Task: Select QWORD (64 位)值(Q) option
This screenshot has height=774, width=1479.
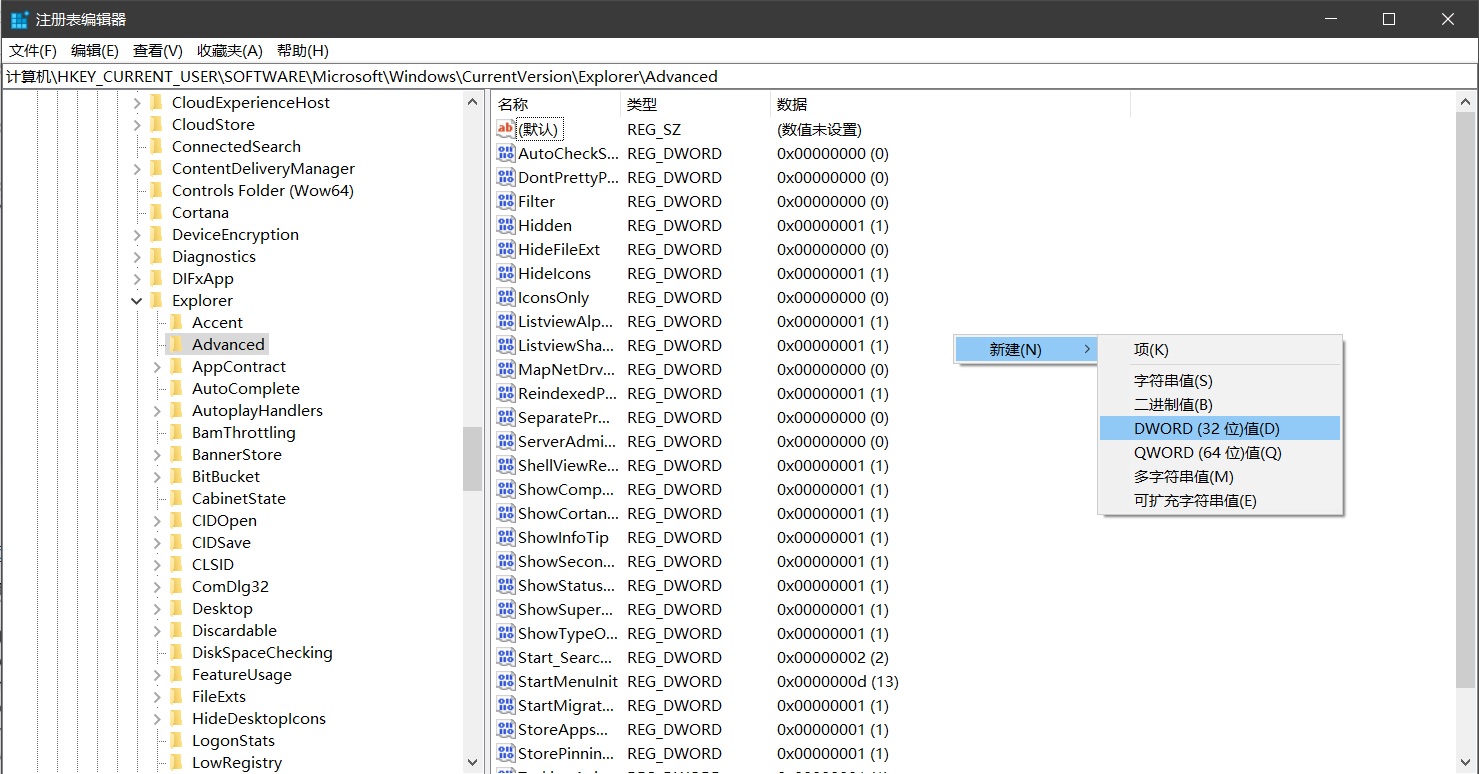Action: tap(1207, 452)
